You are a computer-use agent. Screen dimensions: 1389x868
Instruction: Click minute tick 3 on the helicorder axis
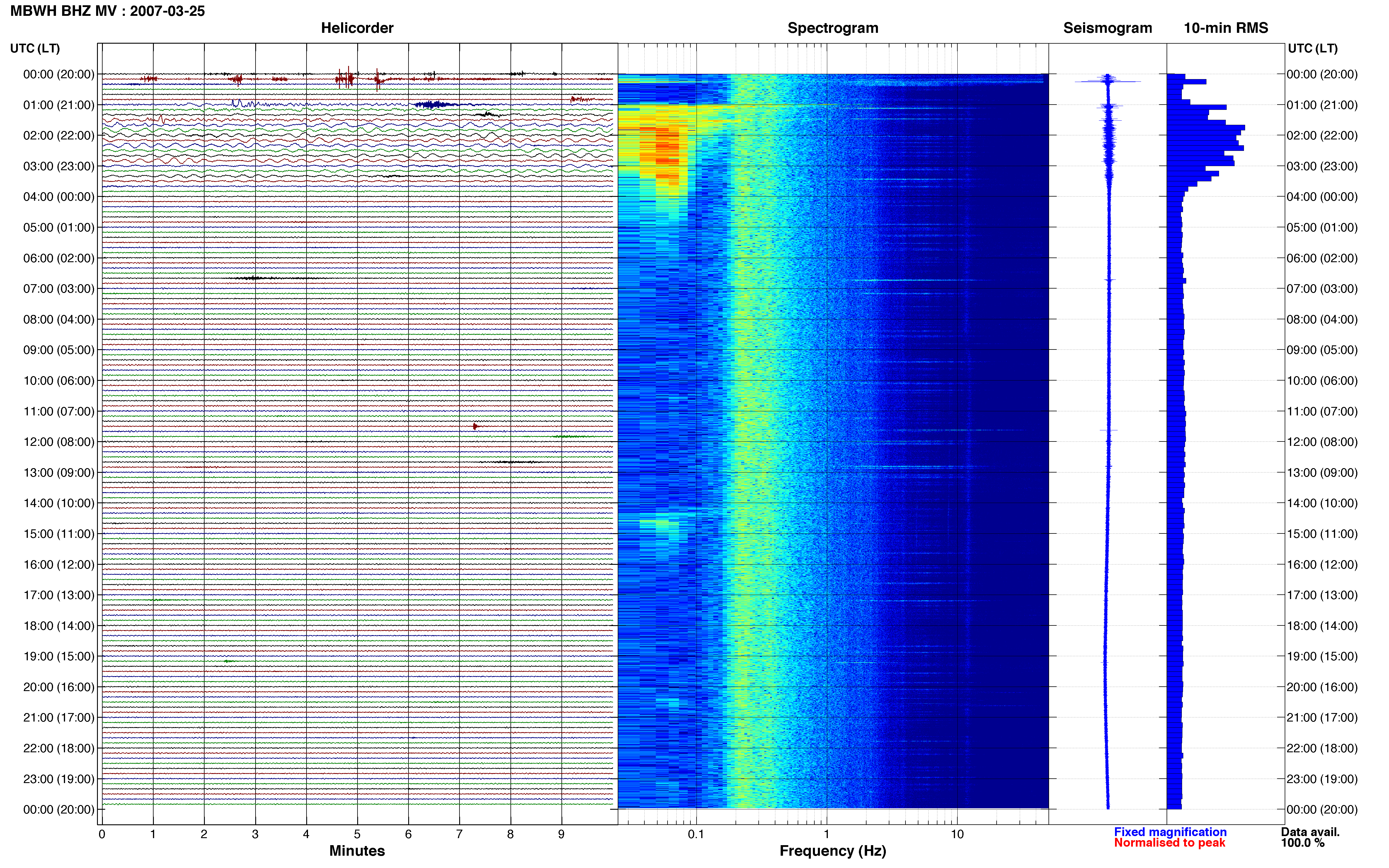click(255, 834)
